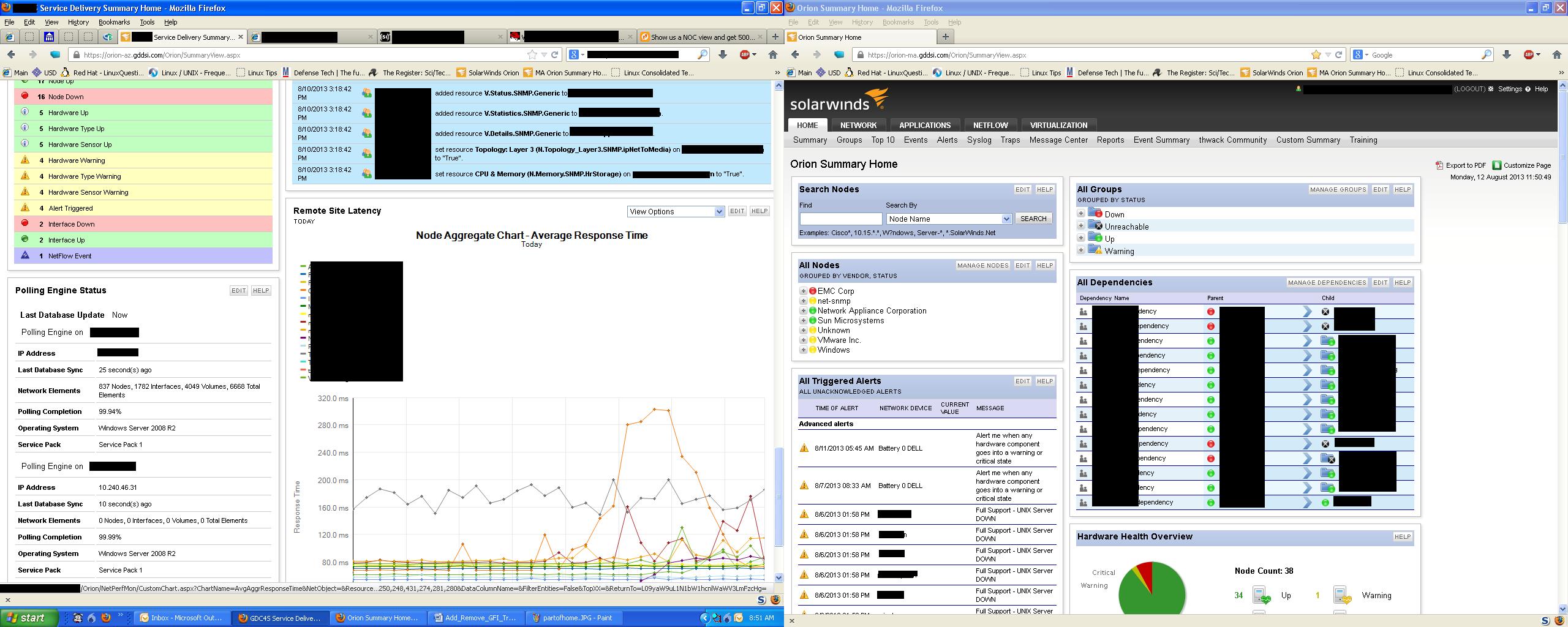Click the magnifier in the Google search box

(x=1487, y=54)
